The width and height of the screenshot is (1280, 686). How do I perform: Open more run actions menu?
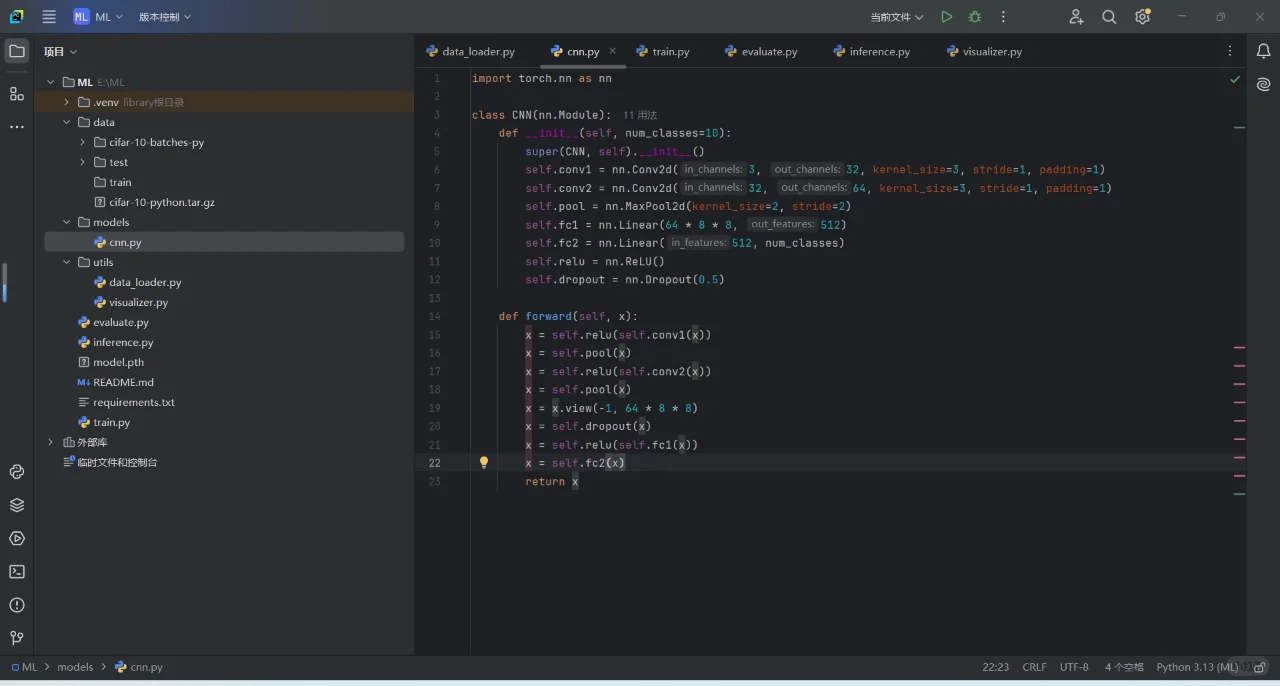(x=1004, y=17)
